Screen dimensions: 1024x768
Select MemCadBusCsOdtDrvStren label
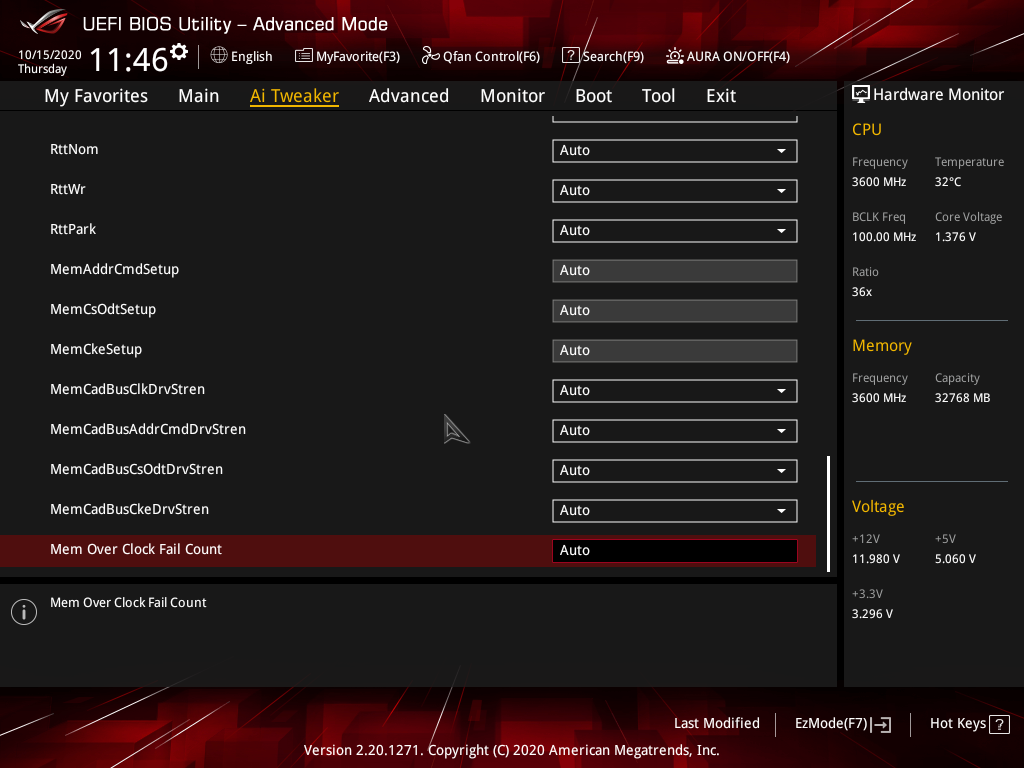[136, 469]
